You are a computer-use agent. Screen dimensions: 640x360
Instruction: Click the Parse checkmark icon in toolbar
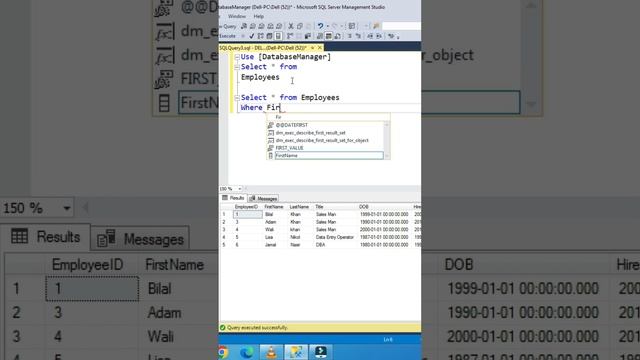point(251,36)
